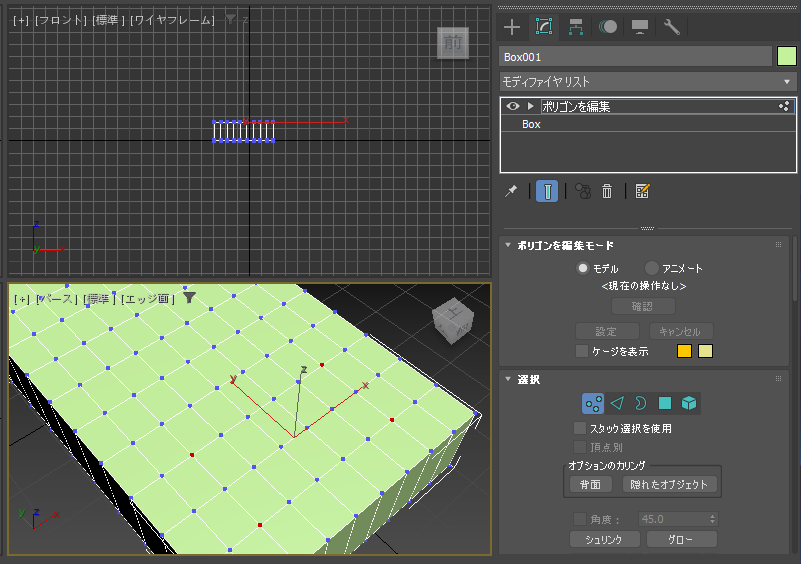The image size is (801, 564).
Task: Open the Display panel tab
Action: click(x=640, y=27)
